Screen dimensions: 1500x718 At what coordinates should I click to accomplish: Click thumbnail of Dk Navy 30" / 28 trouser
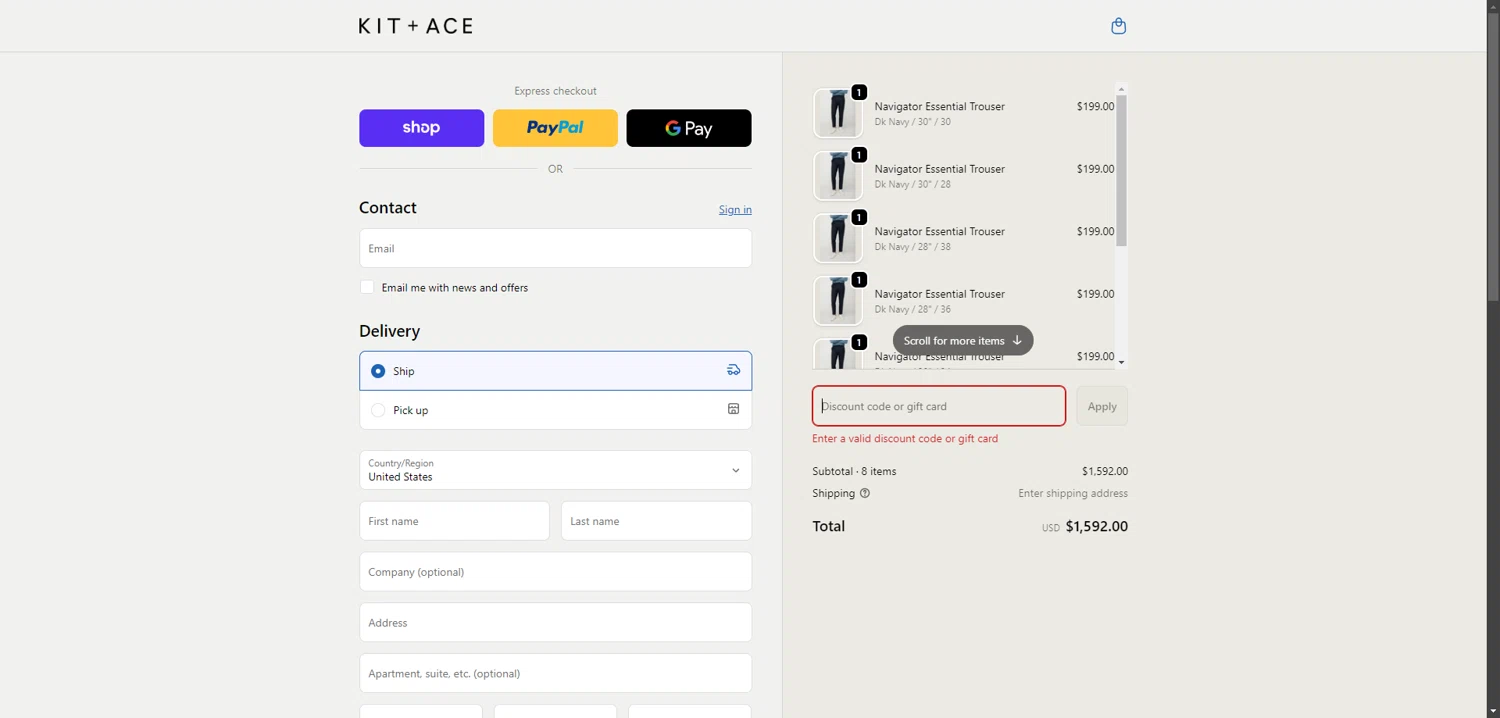(x=837, y=176)
